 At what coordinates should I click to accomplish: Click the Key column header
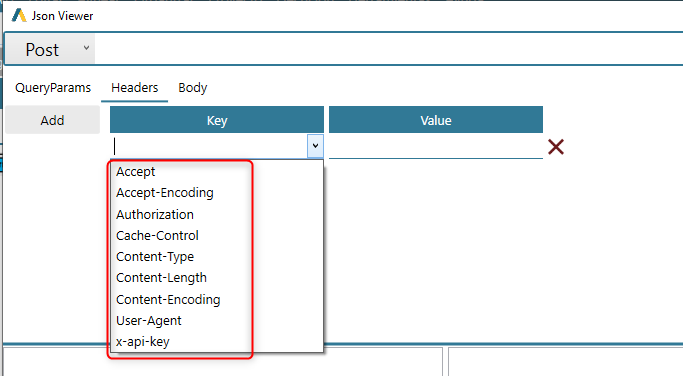(217, 120)
